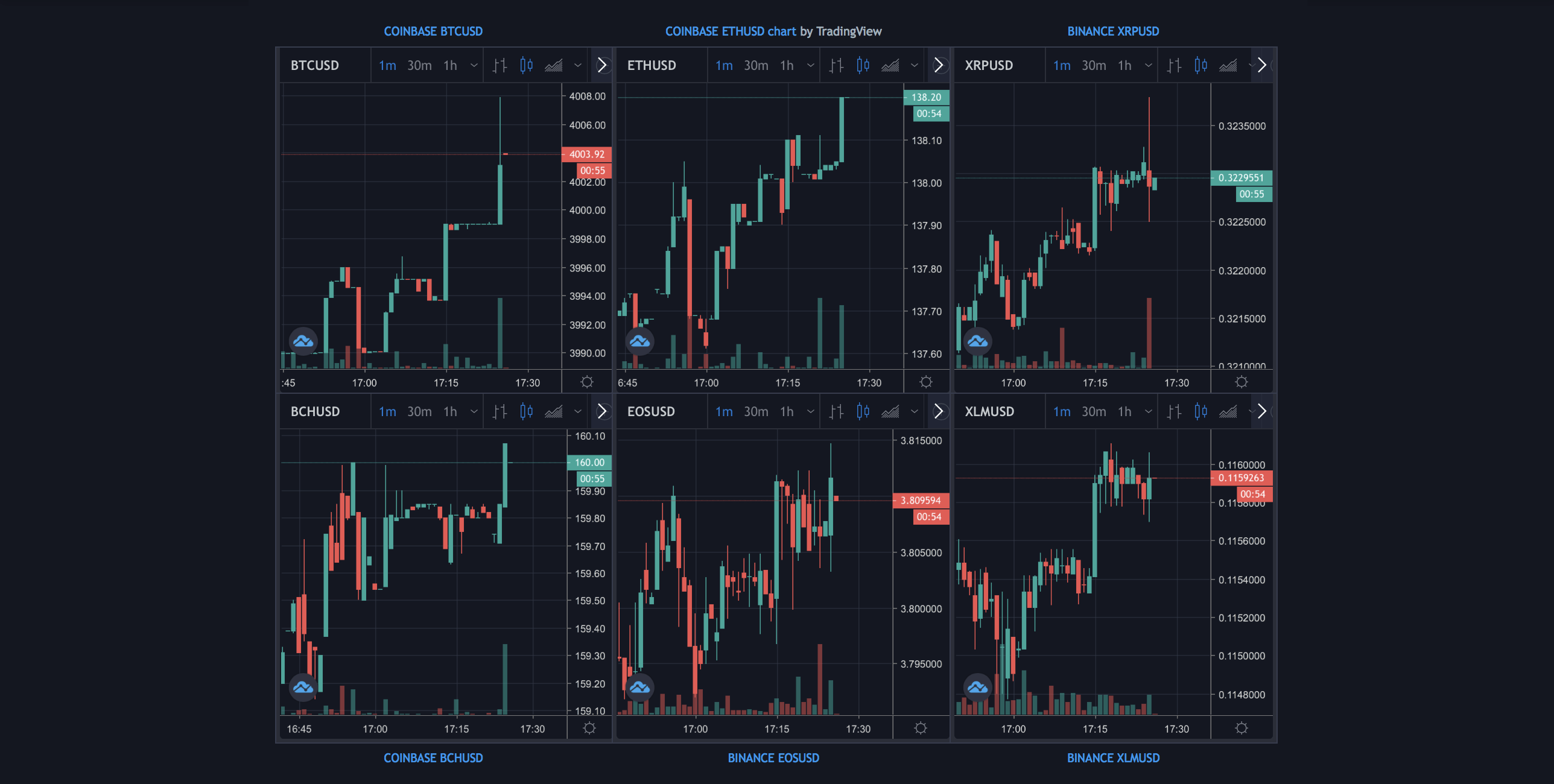Click ETHUSD price label 138.20
Screen dimensions: 1554x784
pyautogui.click(x=926, y=97)
